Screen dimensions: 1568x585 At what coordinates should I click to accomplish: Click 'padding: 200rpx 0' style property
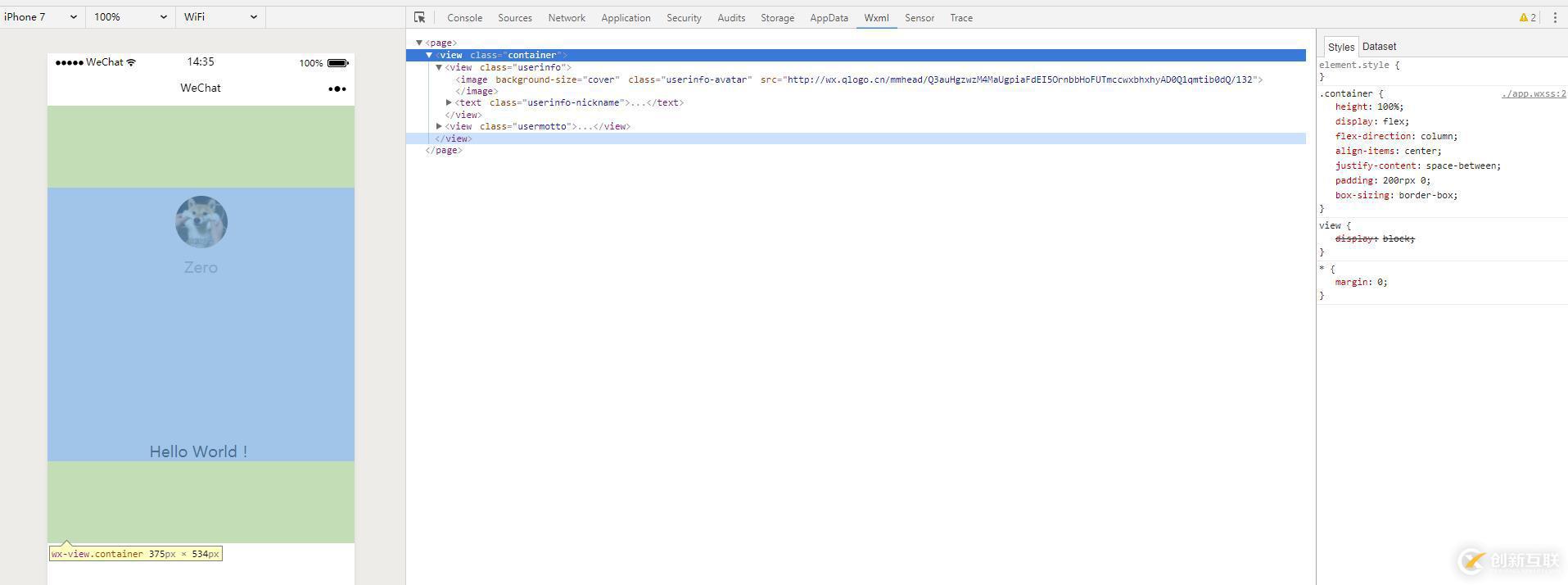1383,180
